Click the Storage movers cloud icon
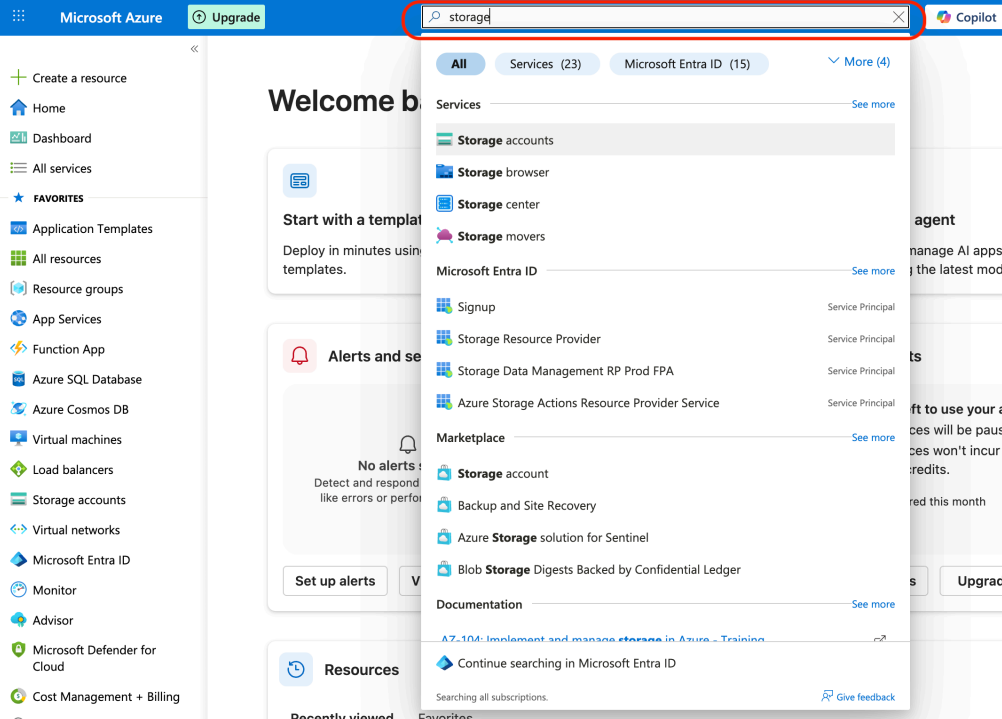 tap(445, 236)
